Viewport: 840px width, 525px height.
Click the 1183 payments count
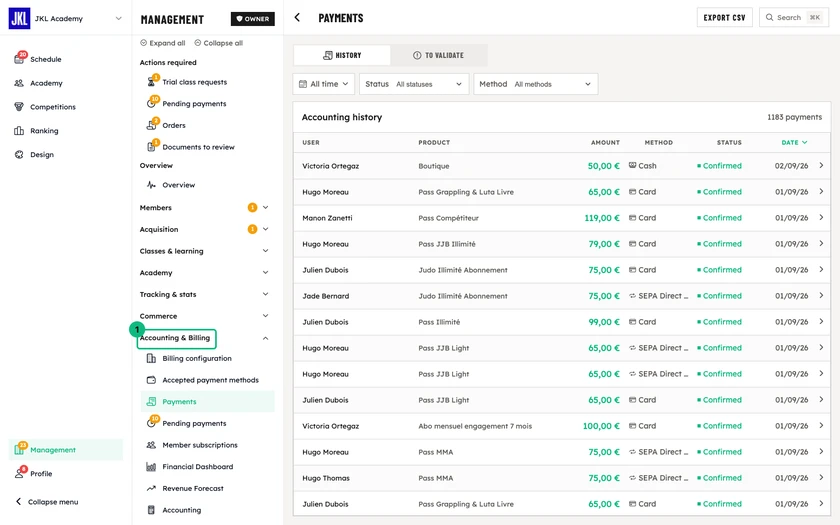(x=794, y=117)
